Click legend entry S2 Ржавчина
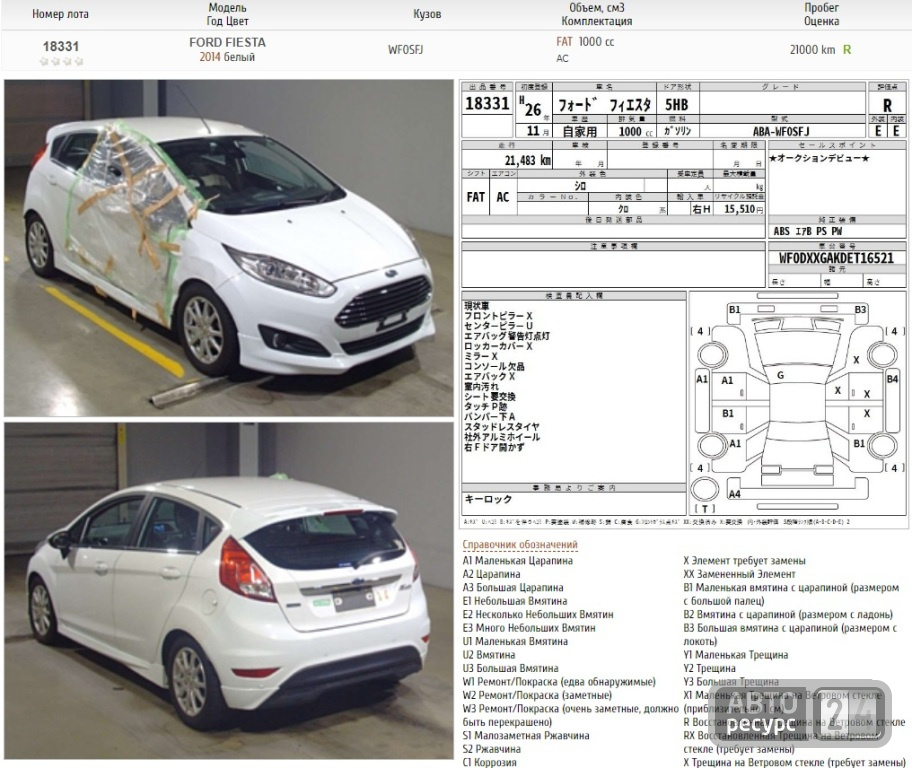This screenshot has width=912, height=768. tap(491, 749)
